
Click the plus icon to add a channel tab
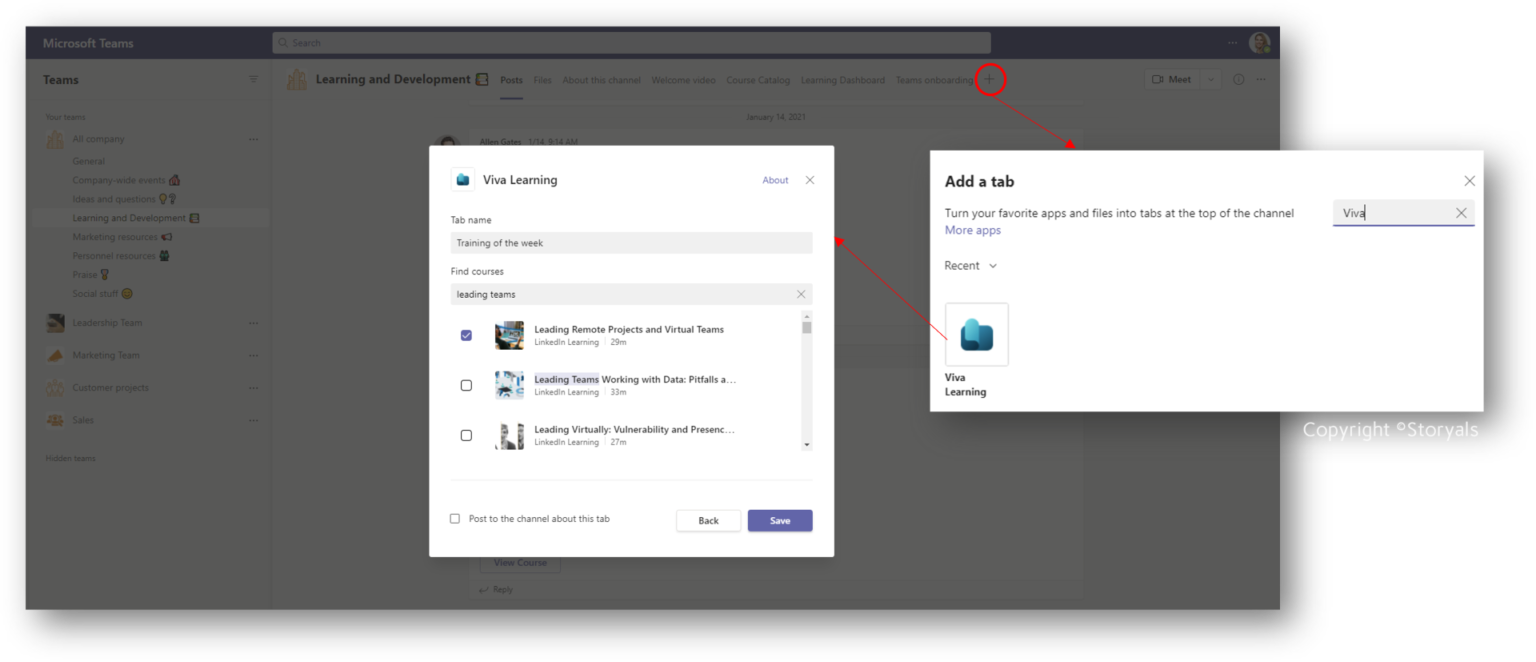990,79
